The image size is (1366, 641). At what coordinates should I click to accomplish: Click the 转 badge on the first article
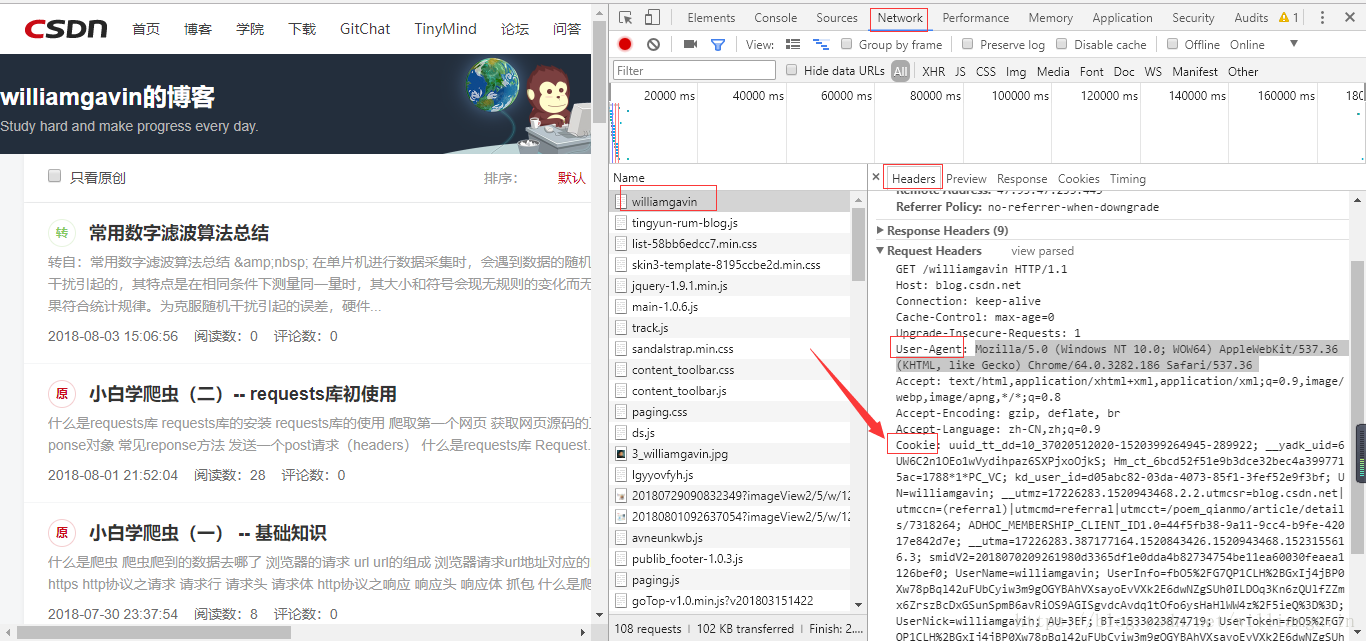tap(62, 233)
